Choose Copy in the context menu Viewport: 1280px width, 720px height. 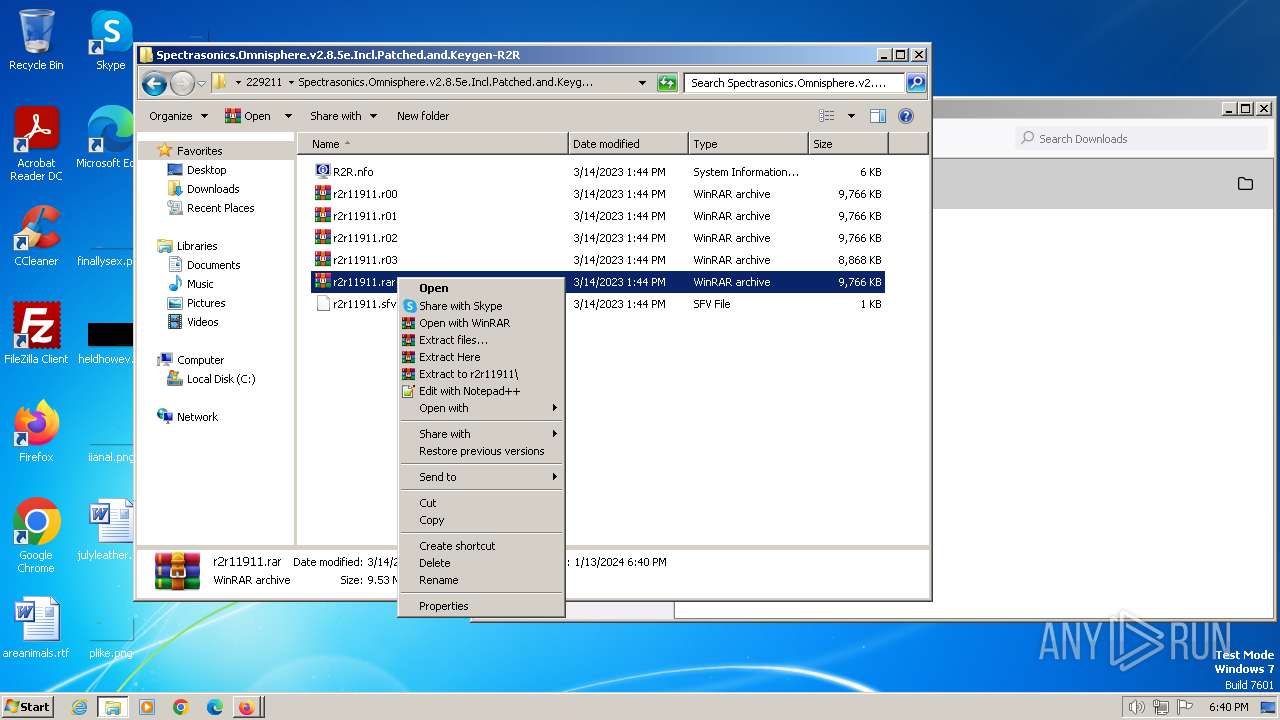click(482, 520)
